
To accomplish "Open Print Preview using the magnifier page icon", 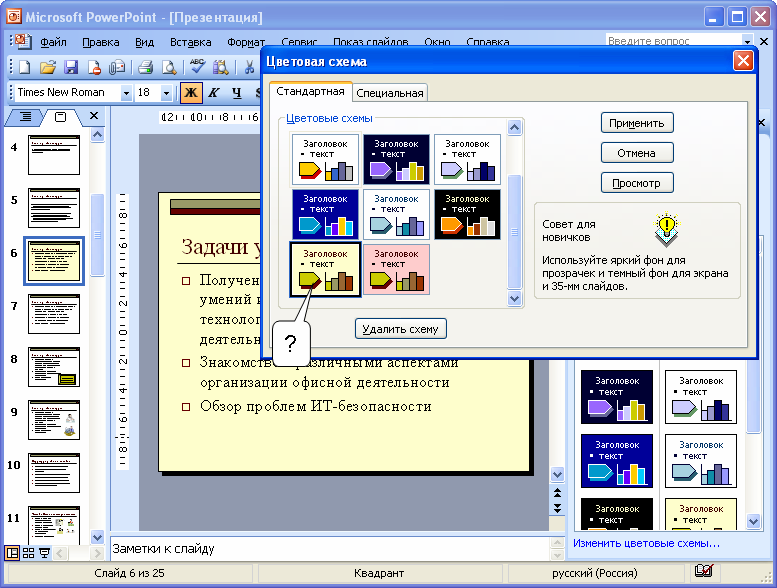I will pyautogui.click(x=169, y=67).
